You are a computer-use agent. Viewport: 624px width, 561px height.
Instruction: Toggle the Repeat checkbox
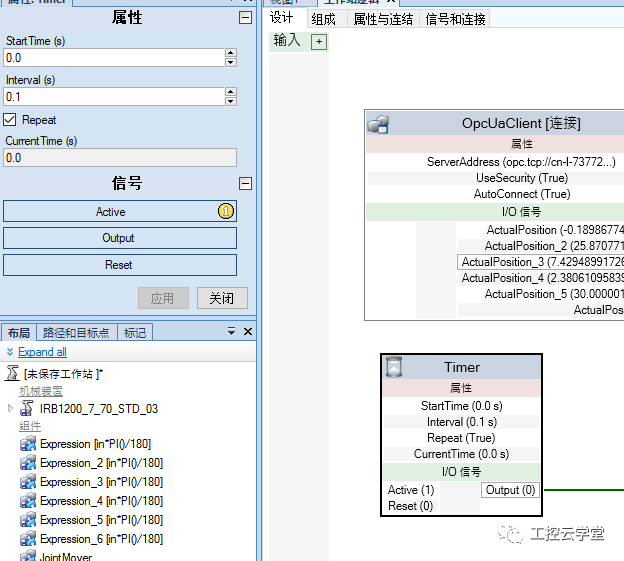point(10,120)
